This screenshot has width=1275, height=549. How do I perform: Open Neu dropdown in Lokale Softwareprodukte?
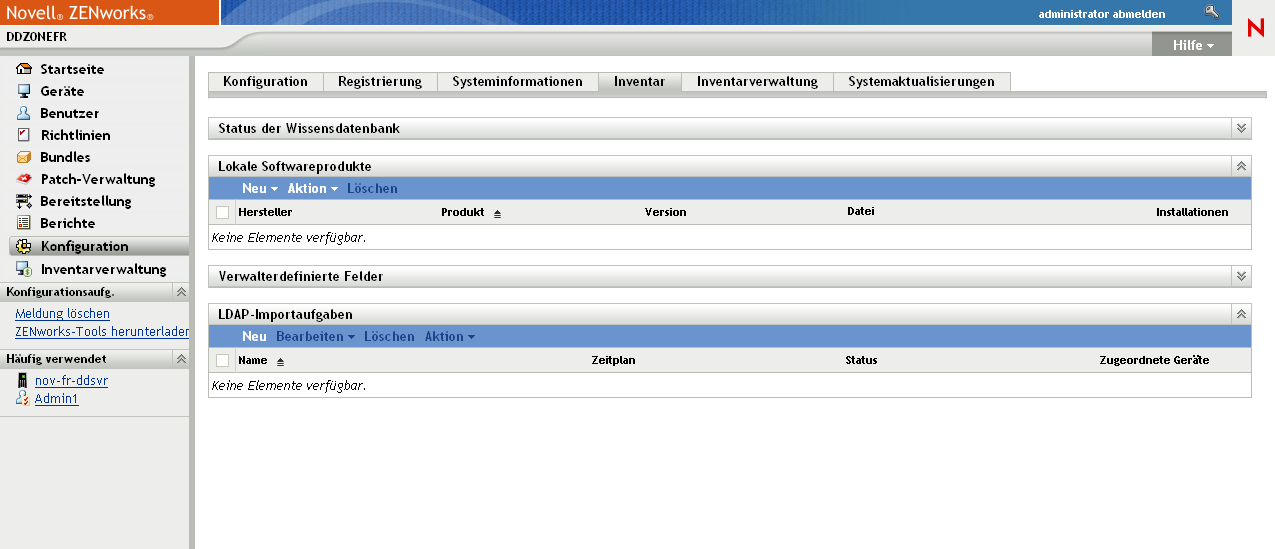[x=259, y=188]
